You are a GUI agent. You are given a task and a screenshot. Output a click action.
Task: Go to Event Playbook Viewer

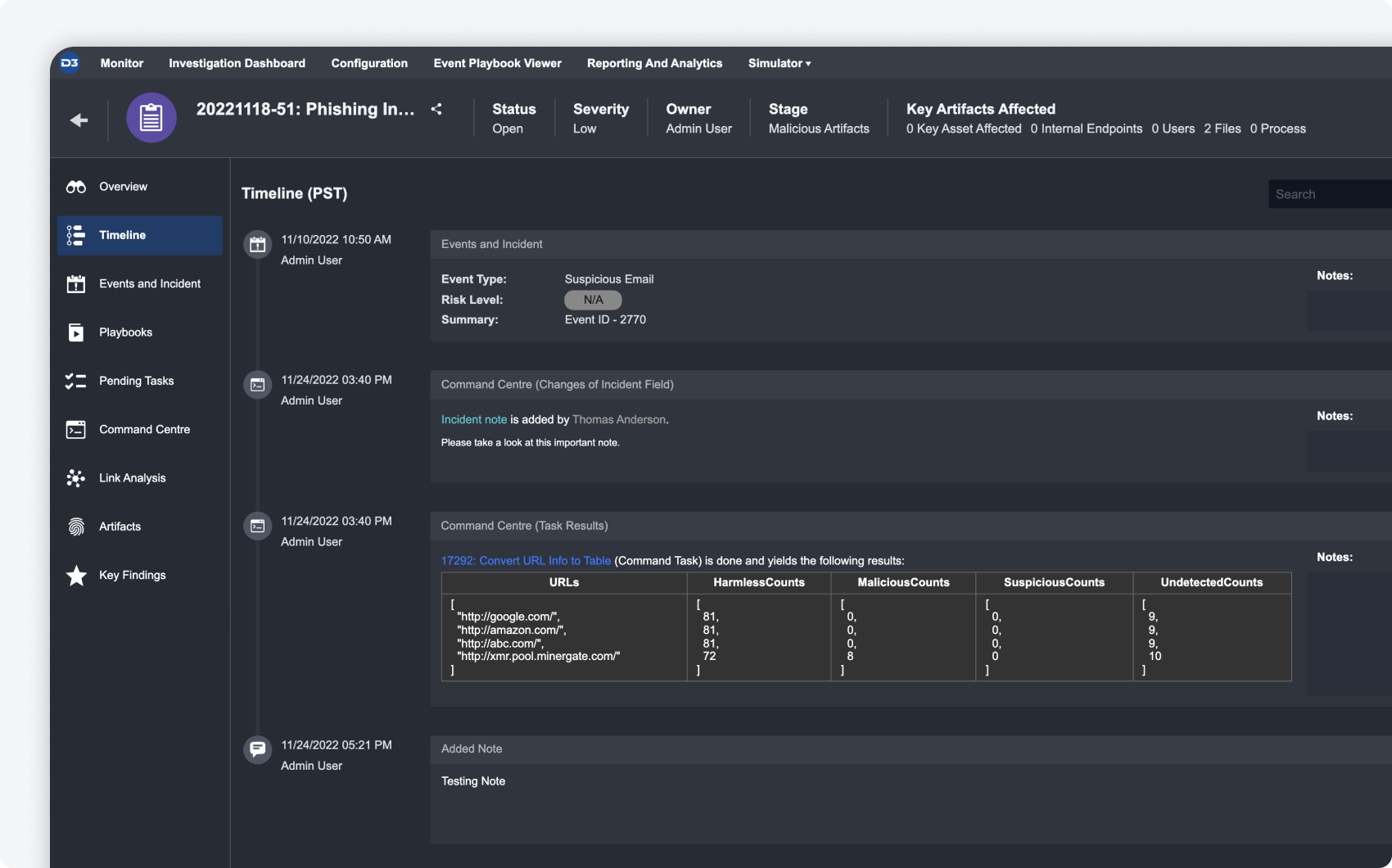[497, 63]
